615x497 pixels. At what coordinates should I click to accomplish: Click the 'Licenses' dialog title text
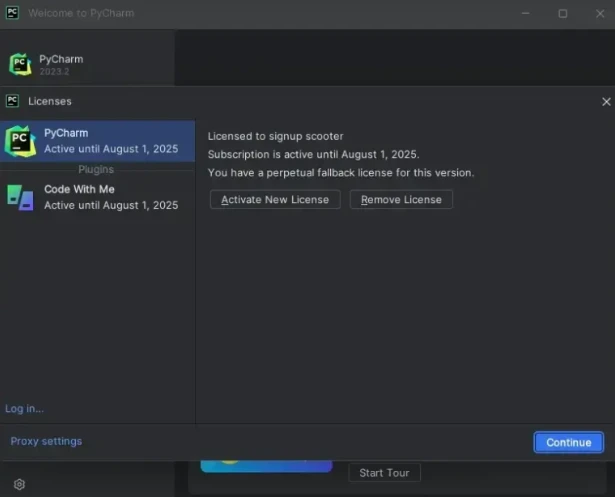click(x=50, y=101)
